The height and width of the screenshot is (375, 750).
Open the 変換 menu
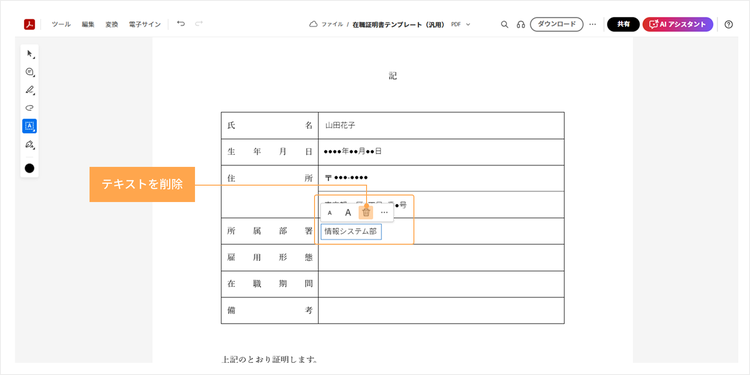tap(111, 24)
